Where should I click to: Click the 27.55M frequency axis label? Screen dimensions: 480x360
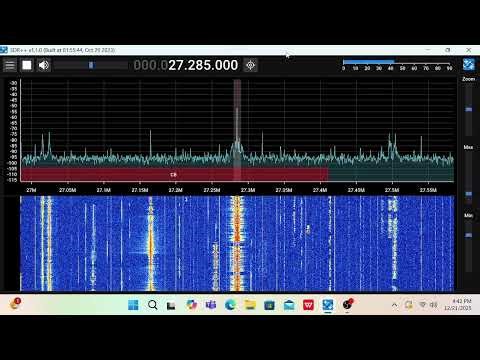(x=428, y=190)
